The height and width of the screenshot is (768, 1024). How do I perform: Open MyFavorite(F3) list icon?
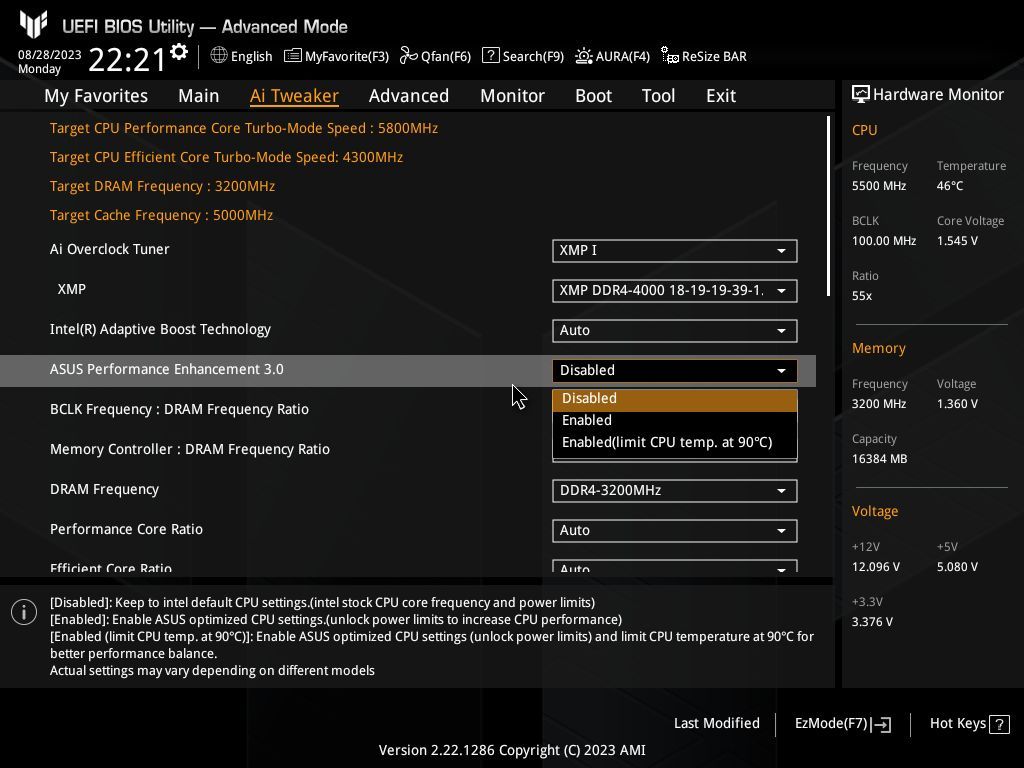point(293,56)
